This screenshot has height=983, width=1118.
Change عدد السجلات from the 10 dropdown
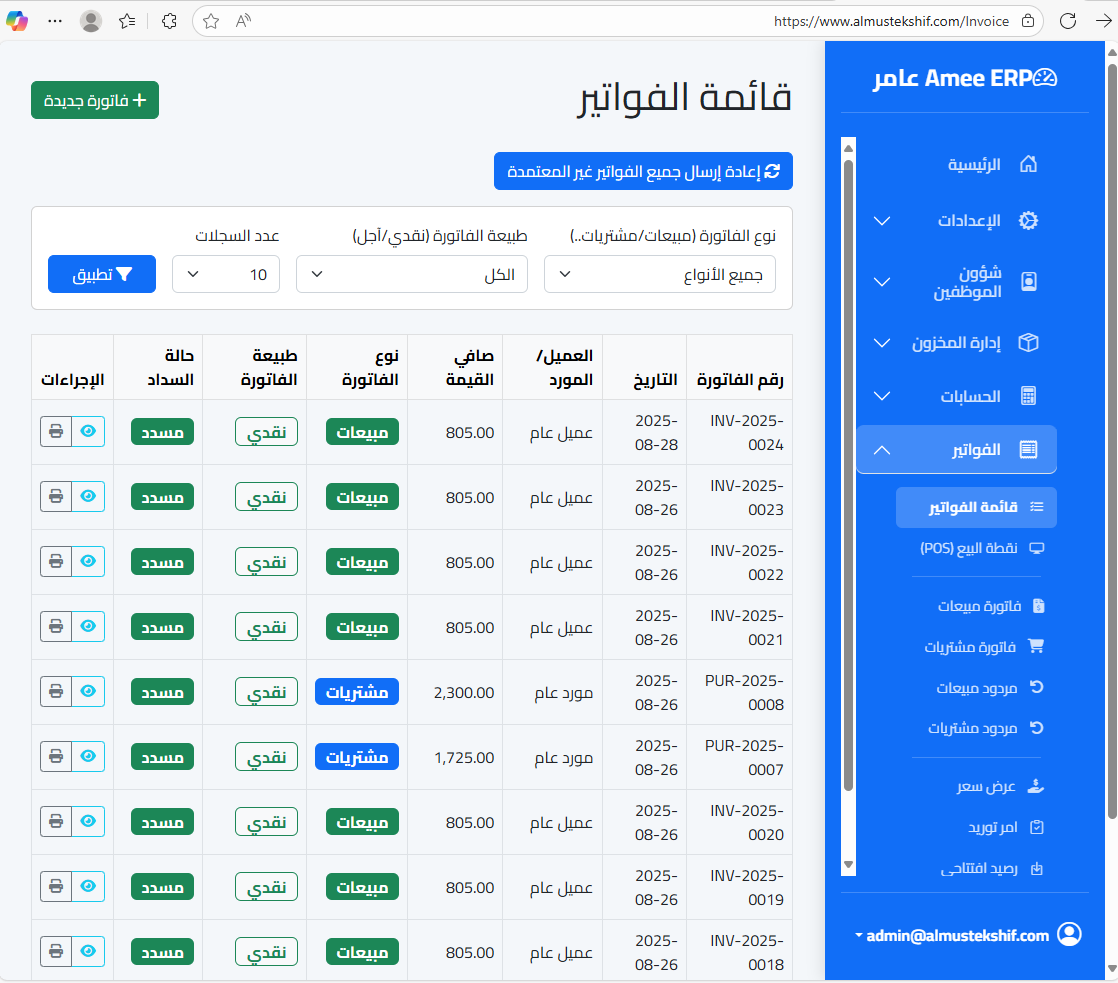(225, 273)
